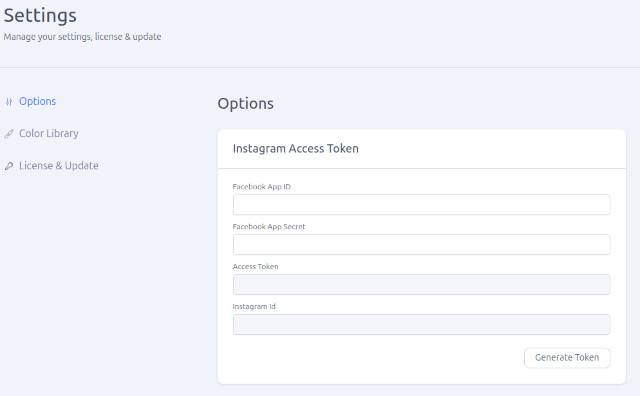The image size is (640, 396).
Task: Click the Facebook App Secret label
Action: coord(269,227)
